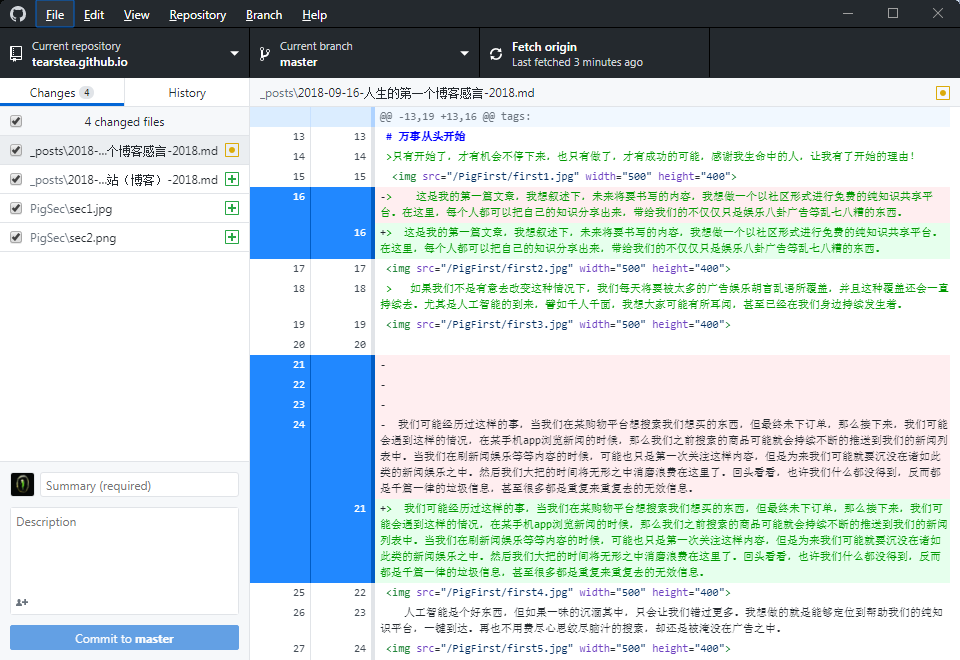Open the Edit menu
The width and height of the screenshot is (960, 660).
94,15
